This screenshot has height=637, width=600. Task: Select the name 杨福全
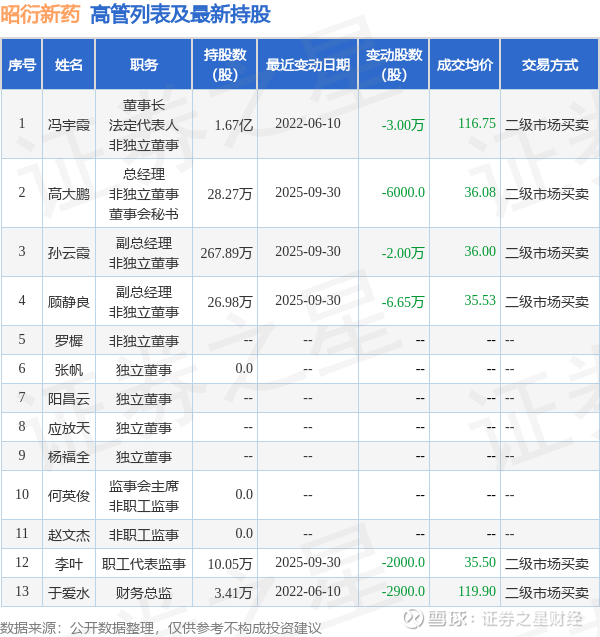tap(69, 457)
